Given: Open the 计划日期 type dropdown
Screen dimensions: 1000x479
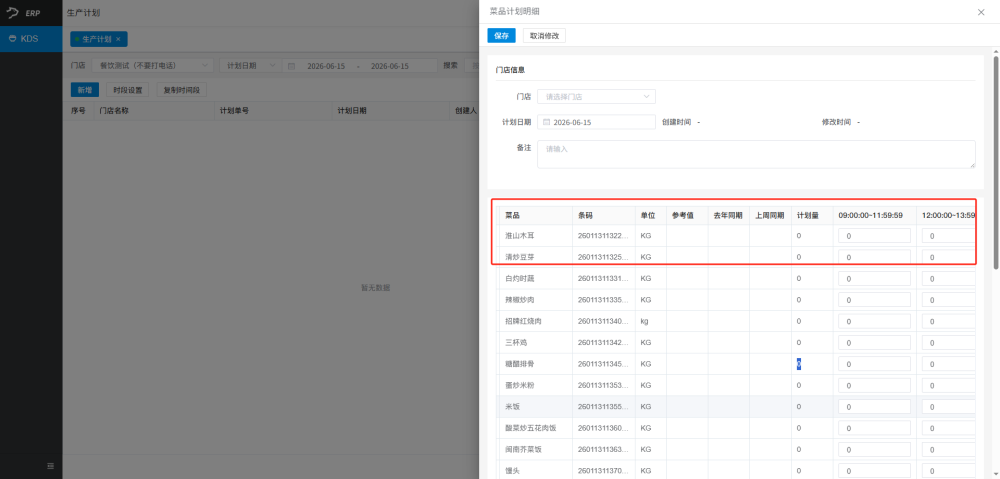Looking at the screenshot, I should pyautogui.click(x=249, y=66).
